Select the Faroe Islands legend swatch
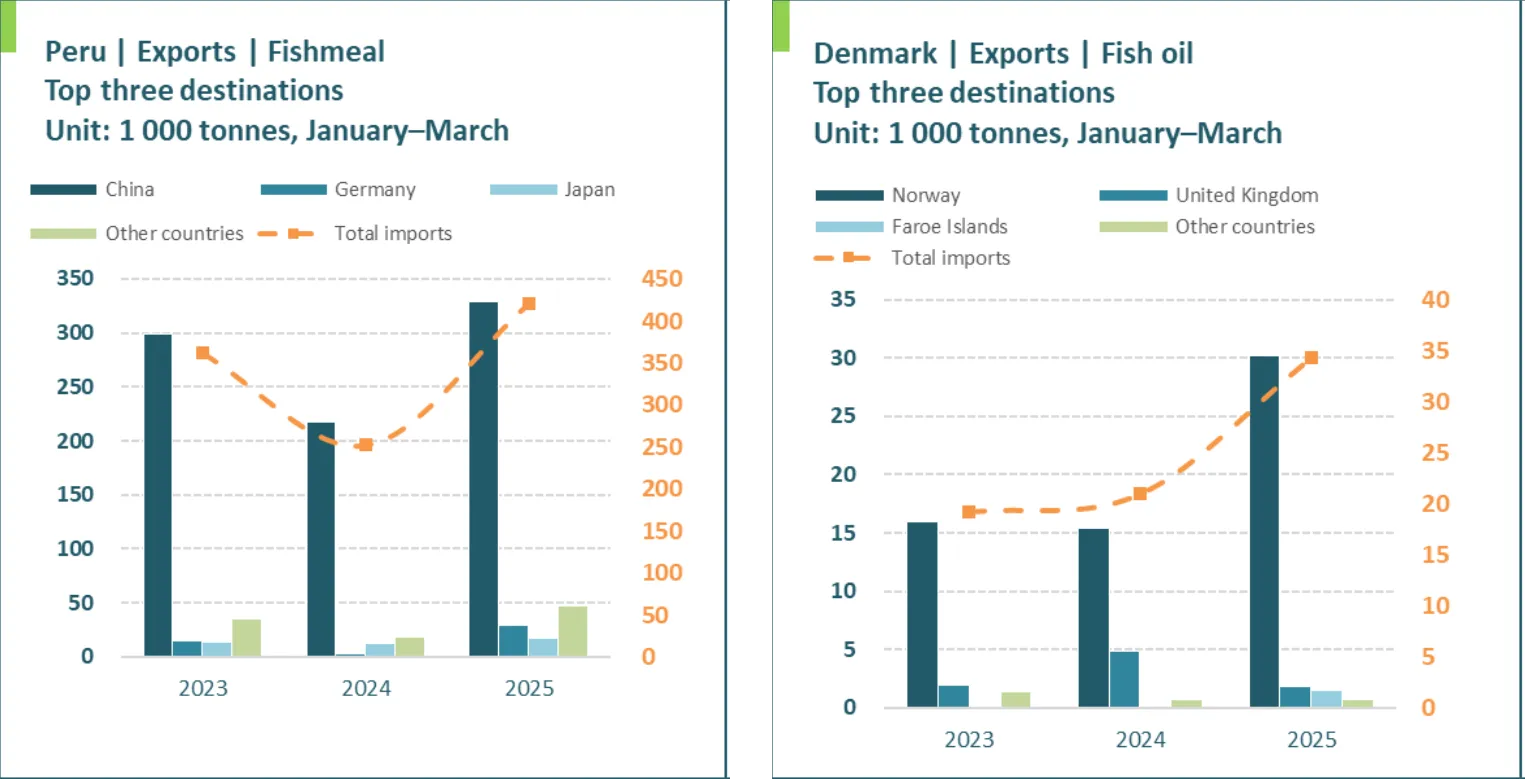1525x779 pixels. click(x=849, y=227)
